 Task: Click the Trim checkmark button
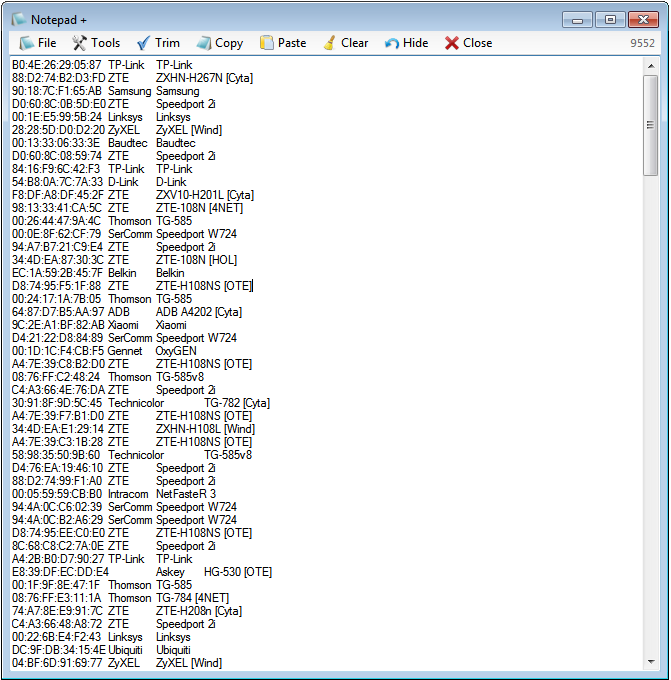(158, 43)
